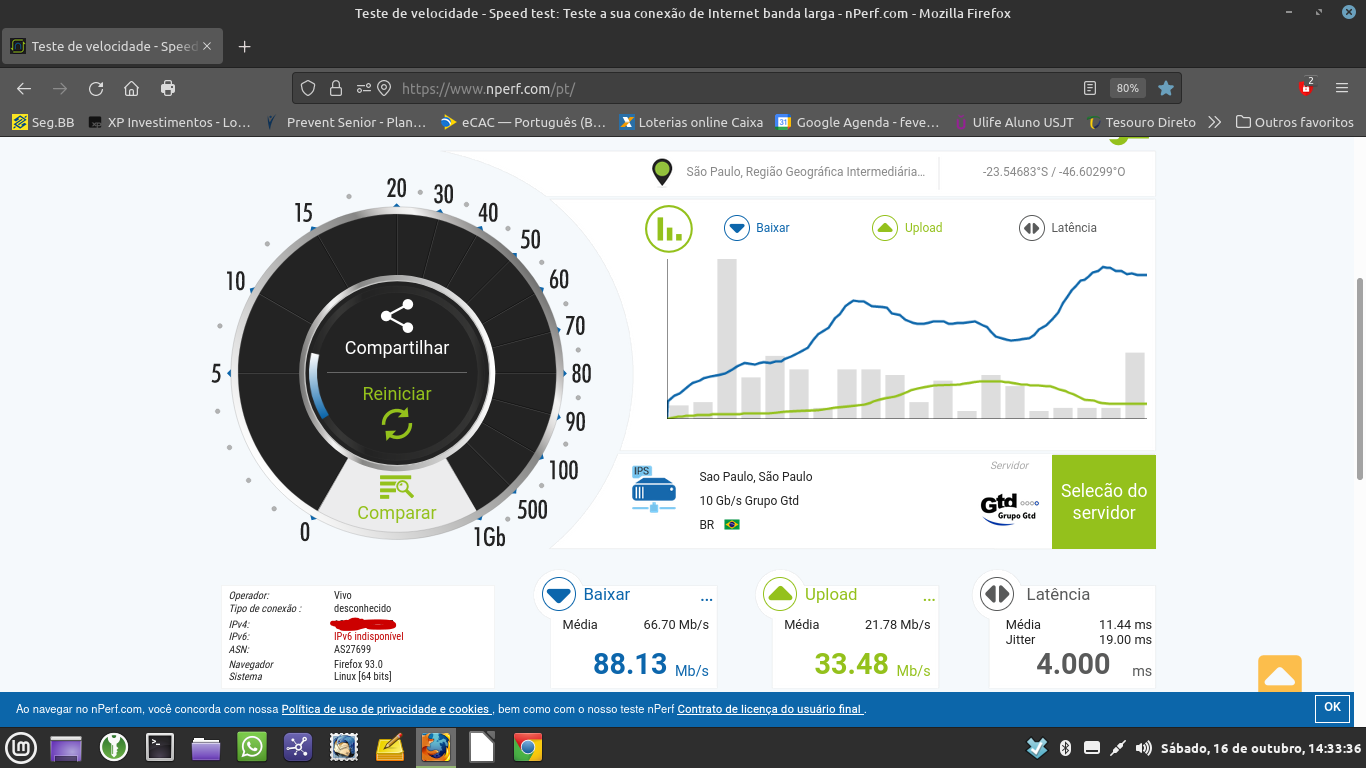Open calendar from clock Sábado, 16 de outubro
This screenshot has height=768, width=1366.
(x=1260, y=748)
